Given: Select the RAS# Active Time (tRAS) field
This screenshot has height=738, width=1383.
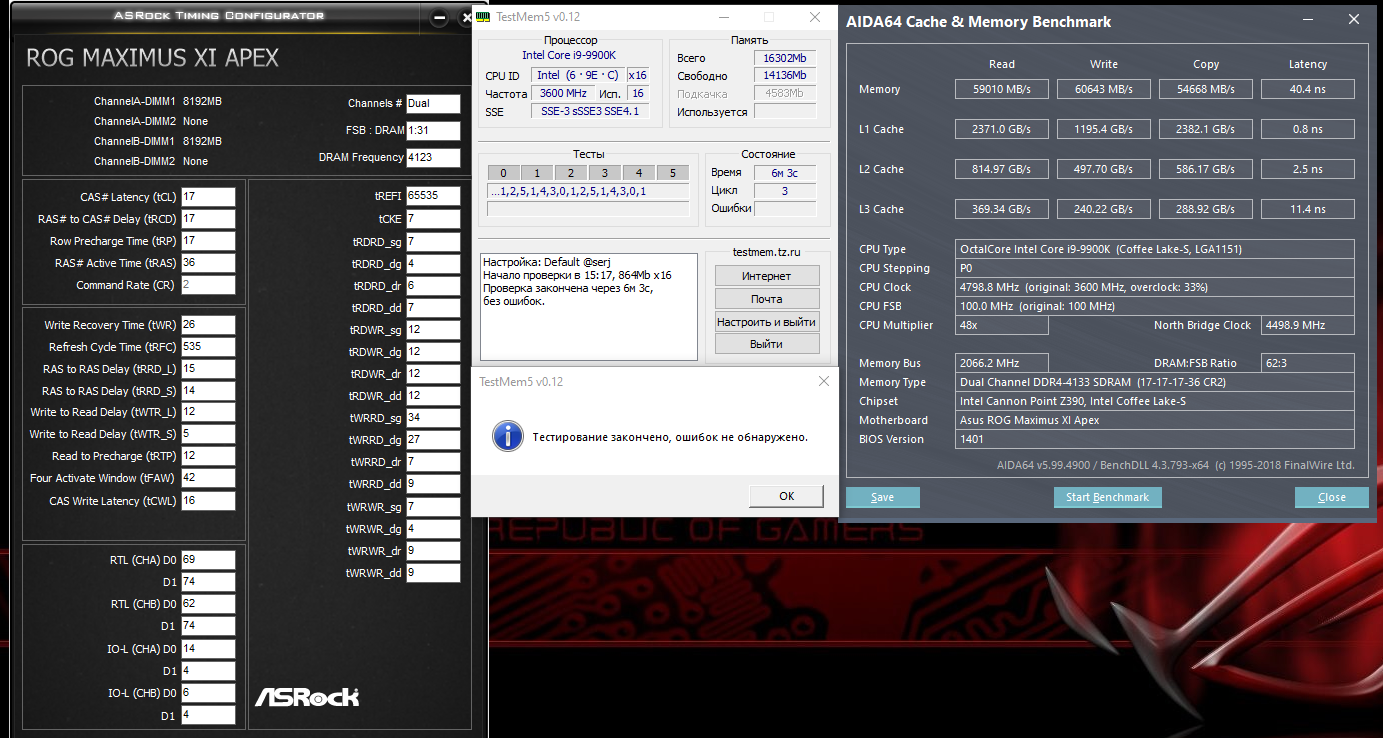Looking at the screenshot, I should 208,263.
